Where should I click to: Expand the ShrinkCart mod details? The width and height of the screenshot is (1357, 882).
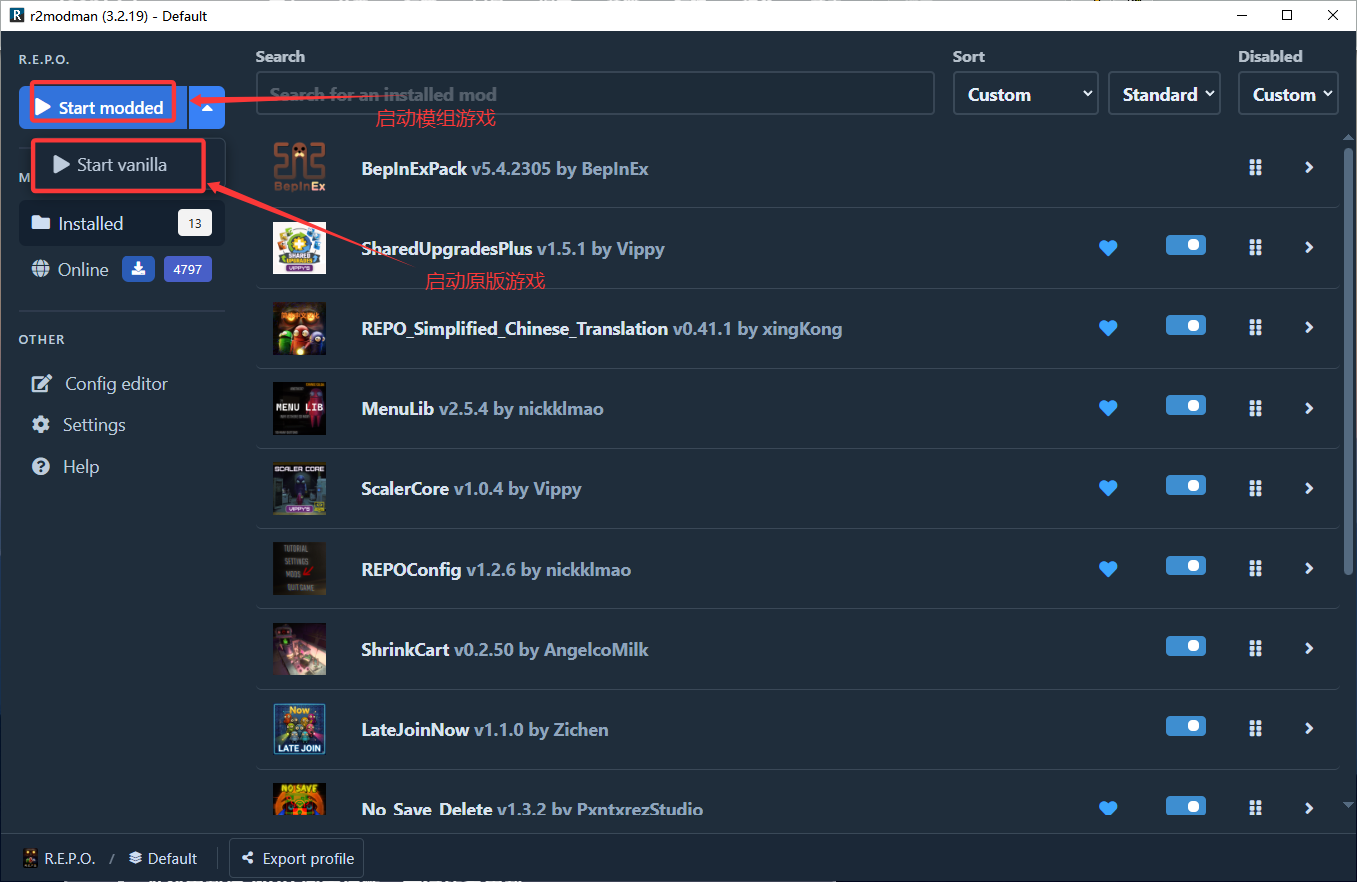1309,649
